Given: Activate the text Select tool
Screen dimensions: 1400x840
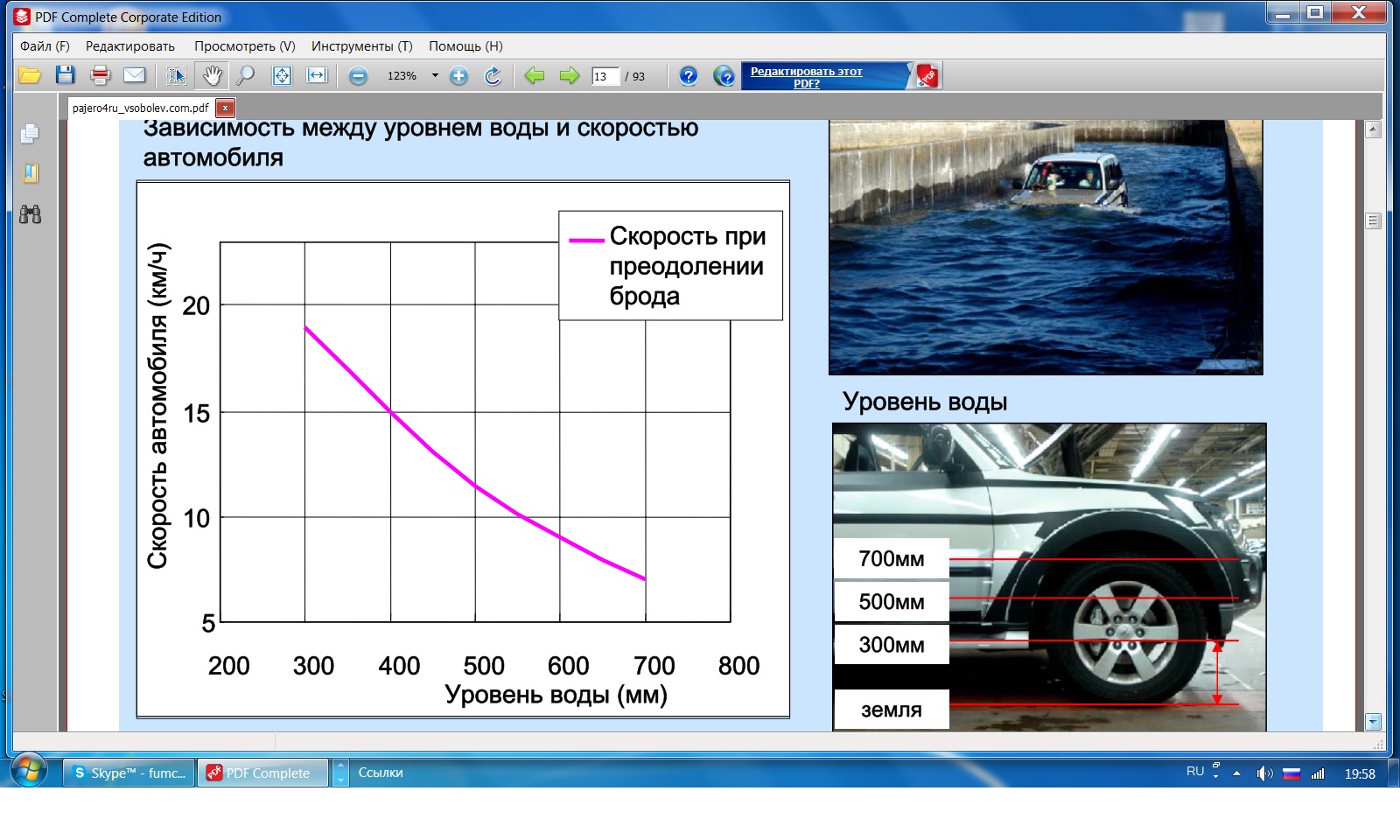Looking at the screenshot, I should (177, 76).
